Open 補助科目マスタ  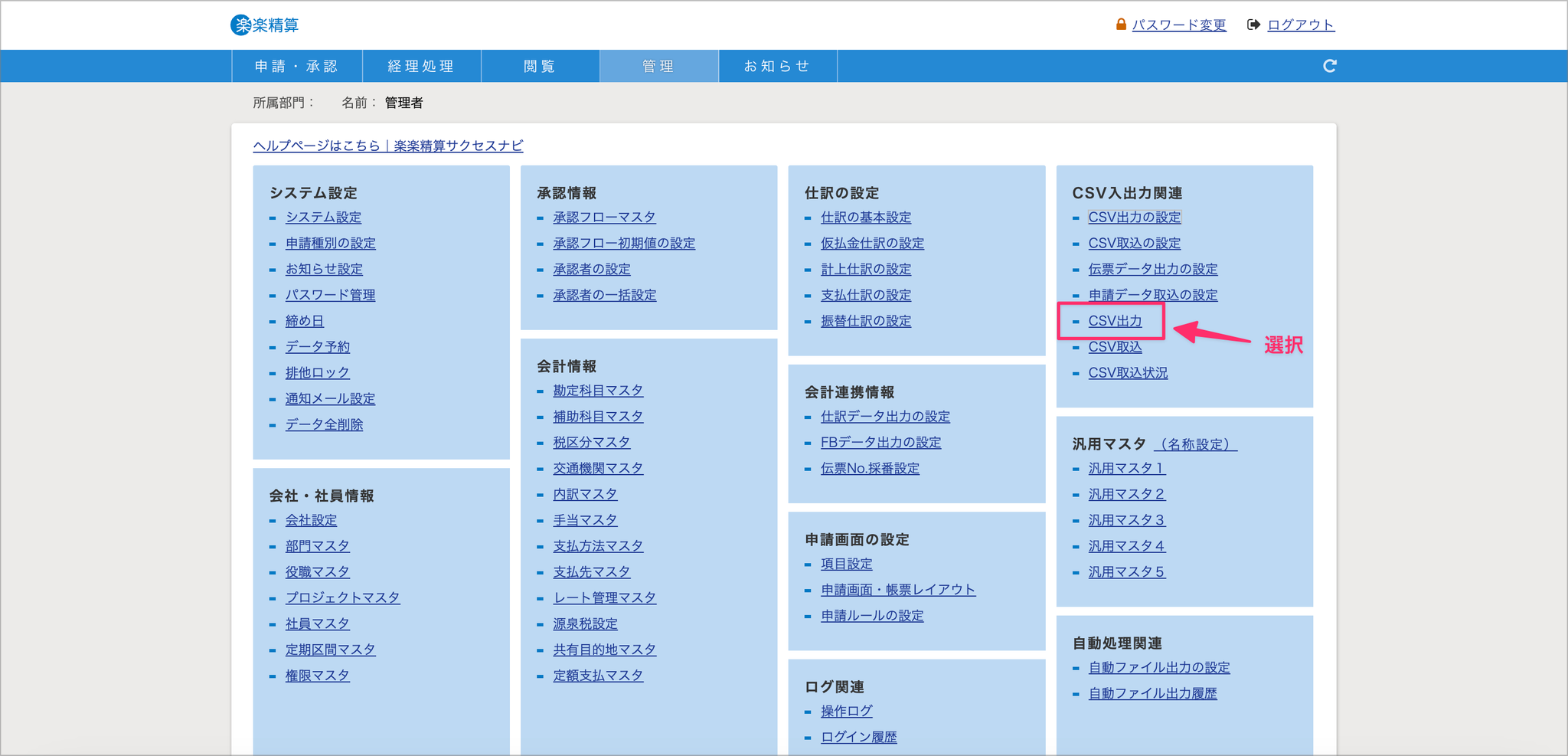pyautogui.click(x=598, y=417)
